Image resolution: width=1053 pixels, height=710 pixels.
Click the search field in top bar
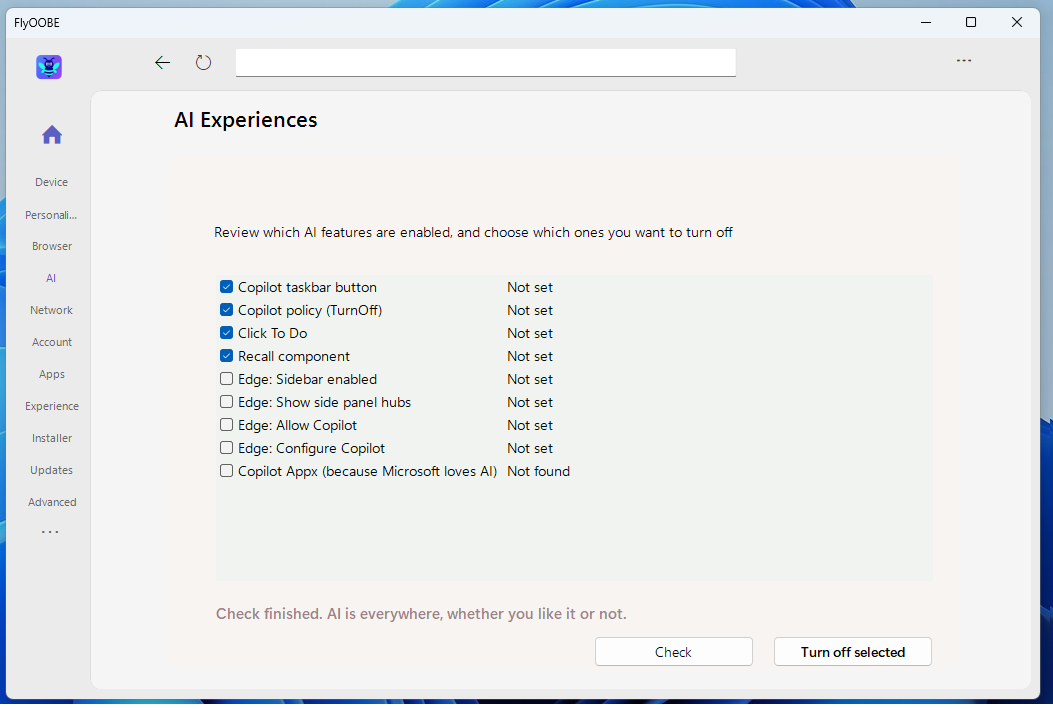click(485, 63)
